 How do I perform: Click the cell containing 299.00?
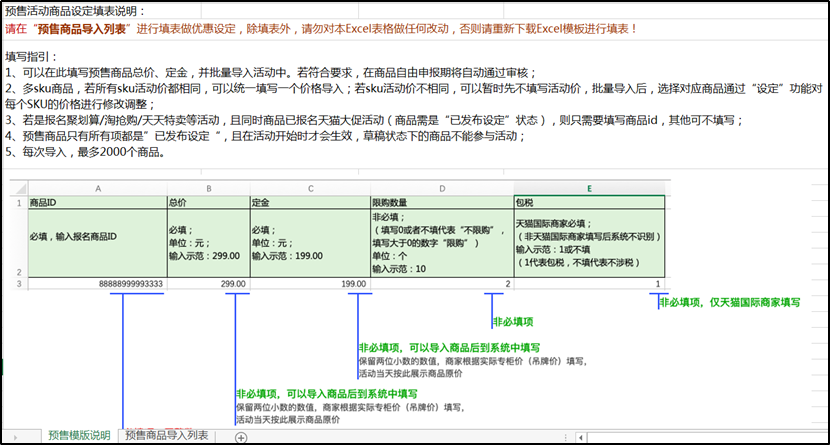(207, 285)
